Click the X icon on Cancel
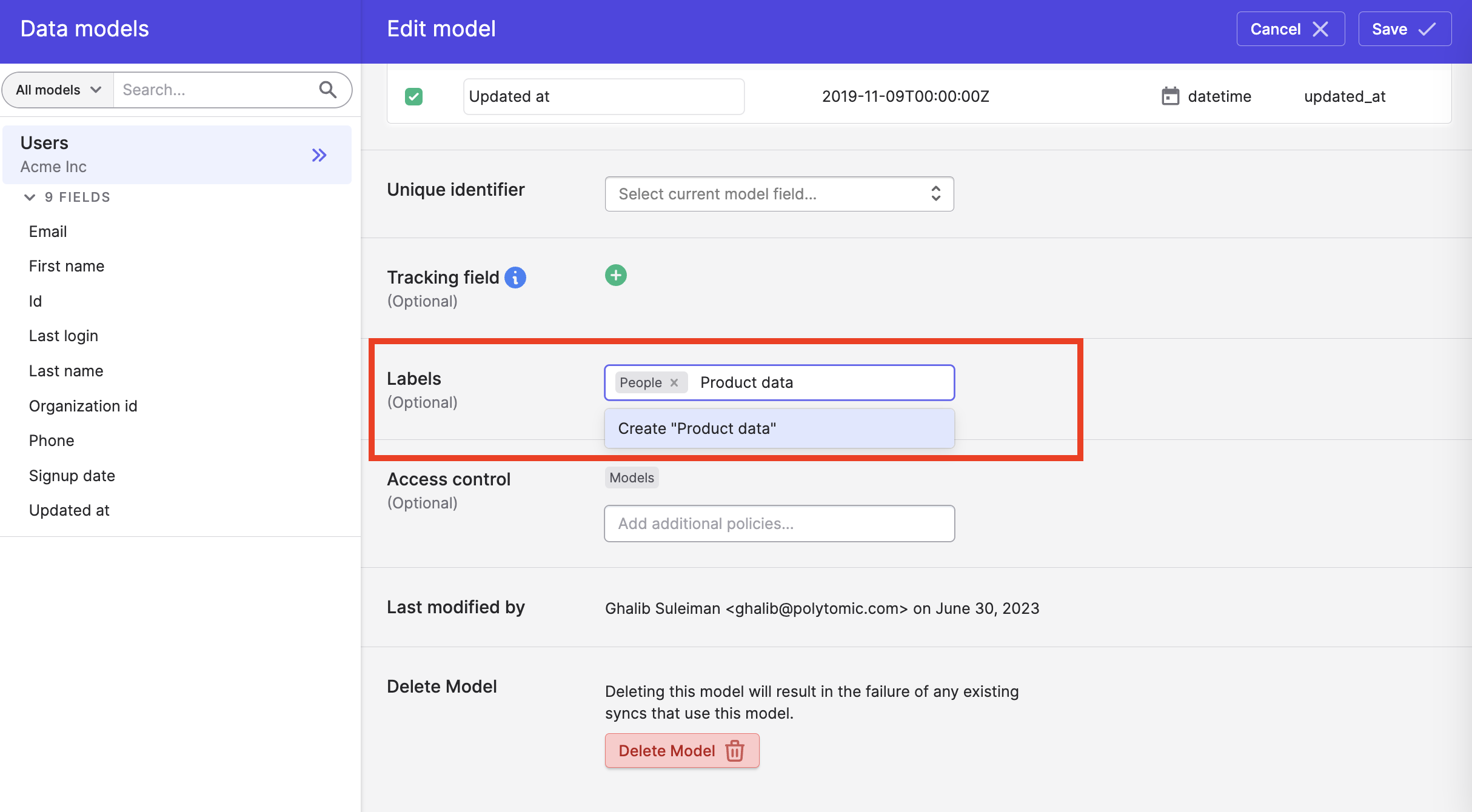Screen dimensions: 1472x812 coord(1320,29)
